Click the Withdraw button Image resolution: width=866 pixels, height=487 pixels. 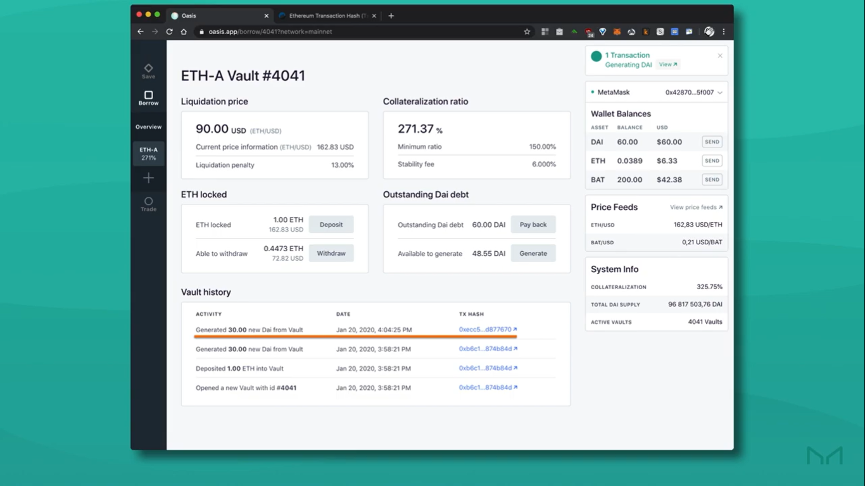tap(331, 253)
